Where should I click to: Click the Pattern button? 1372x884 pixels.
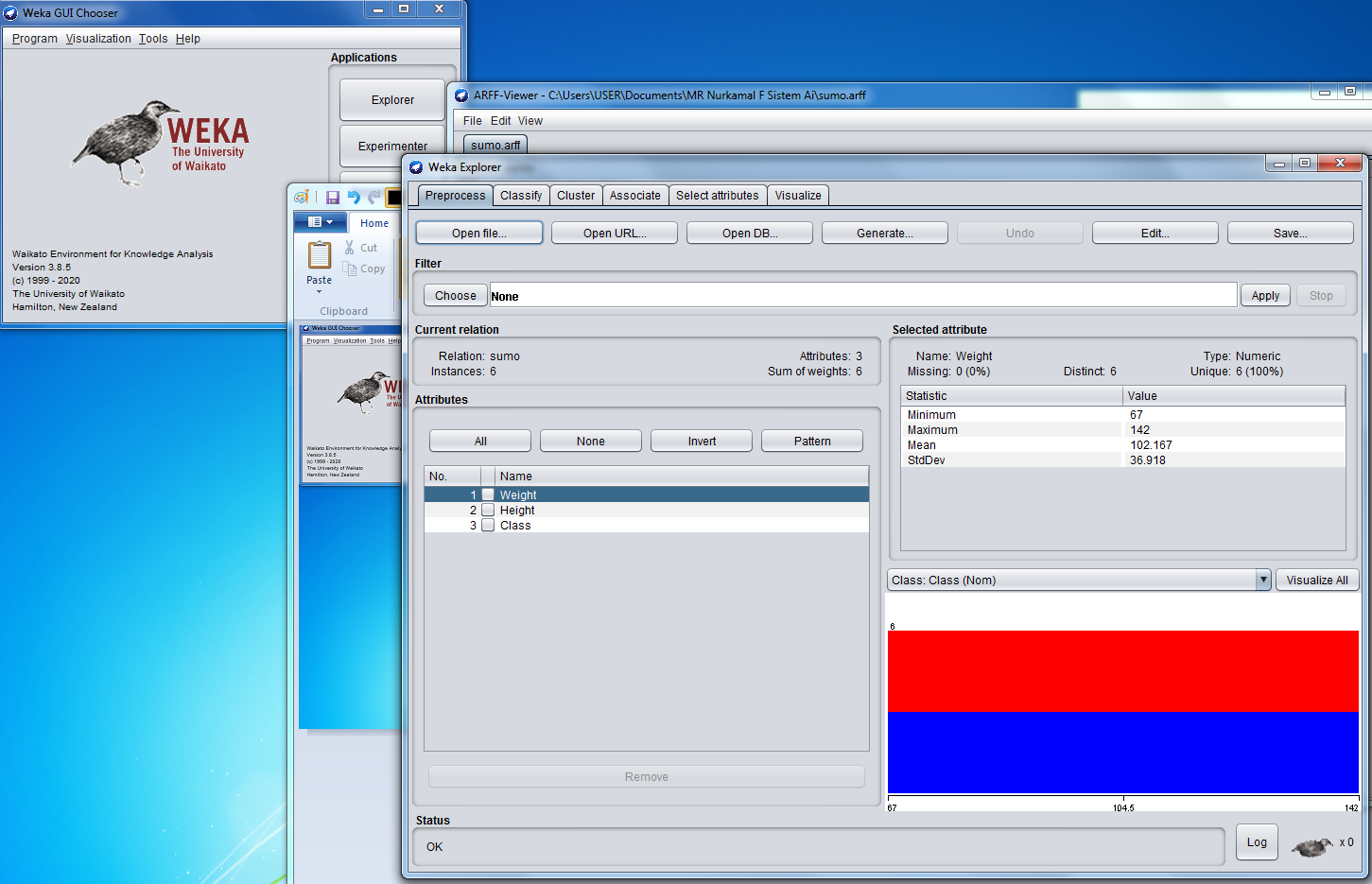[x=812, y=441]
